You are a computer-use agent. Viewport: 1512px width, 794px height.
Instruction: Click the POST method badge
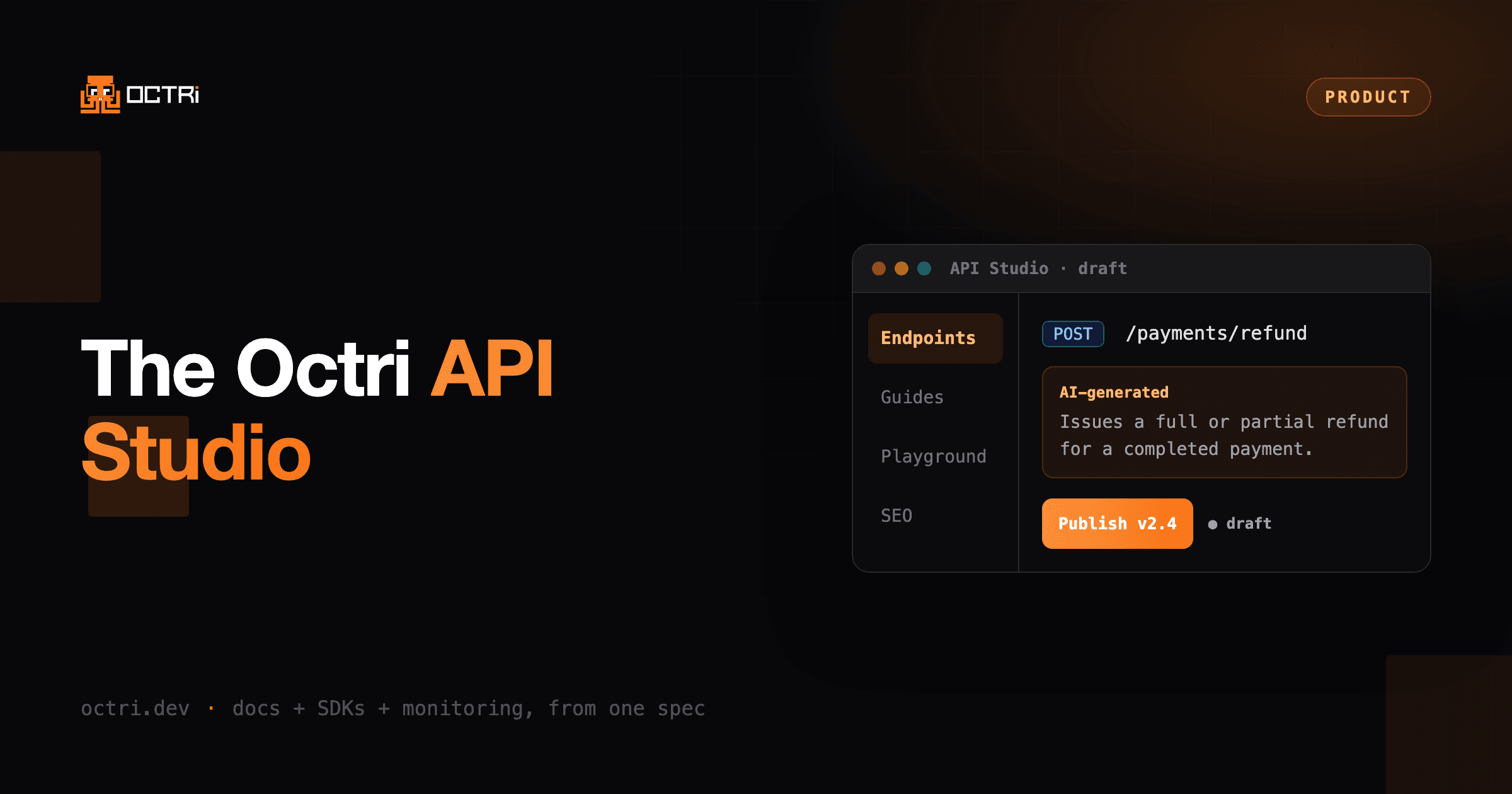(1073, 334)
